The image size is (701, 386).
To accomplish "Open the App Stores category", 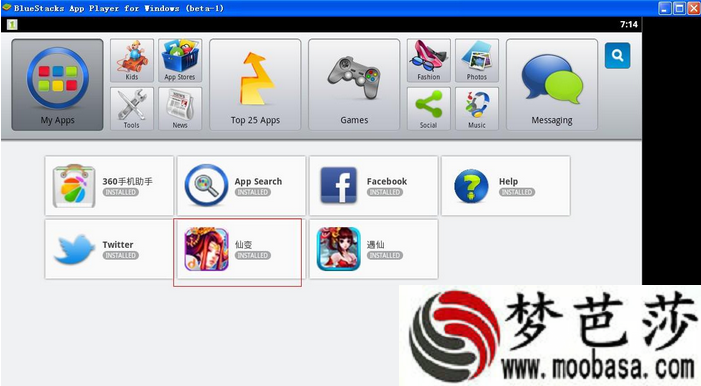I will 180,60.
